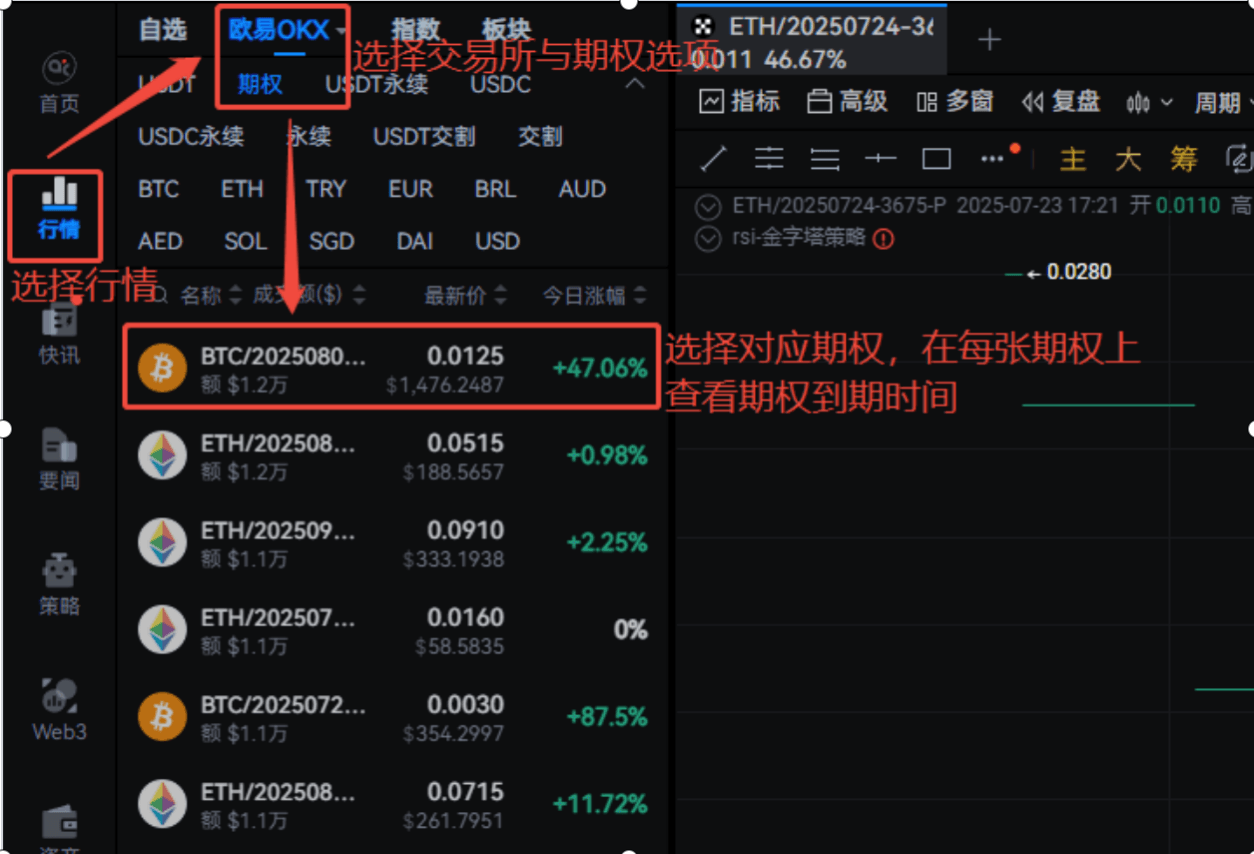Open the 首页 home icon in the sidebar
Image resolution: width=1254 pixels, height=854 pixels.
(x=59, y=82)
